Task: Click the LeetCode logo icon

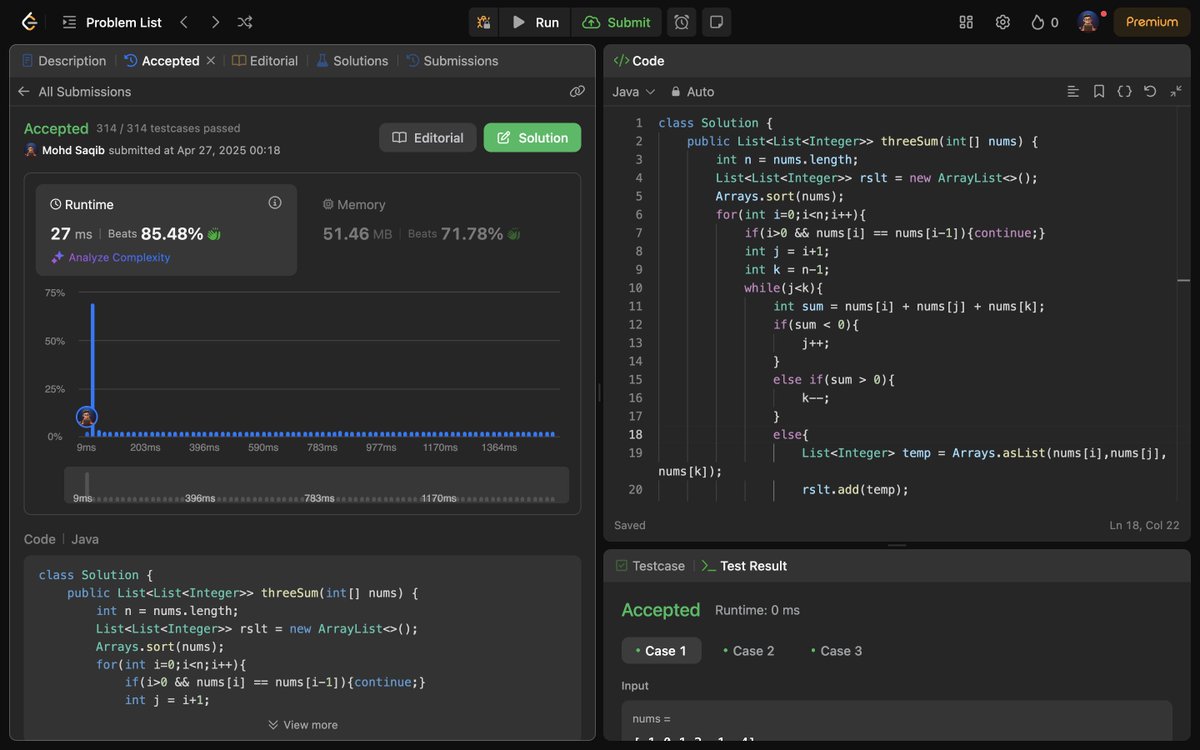Action: point(29,22)
